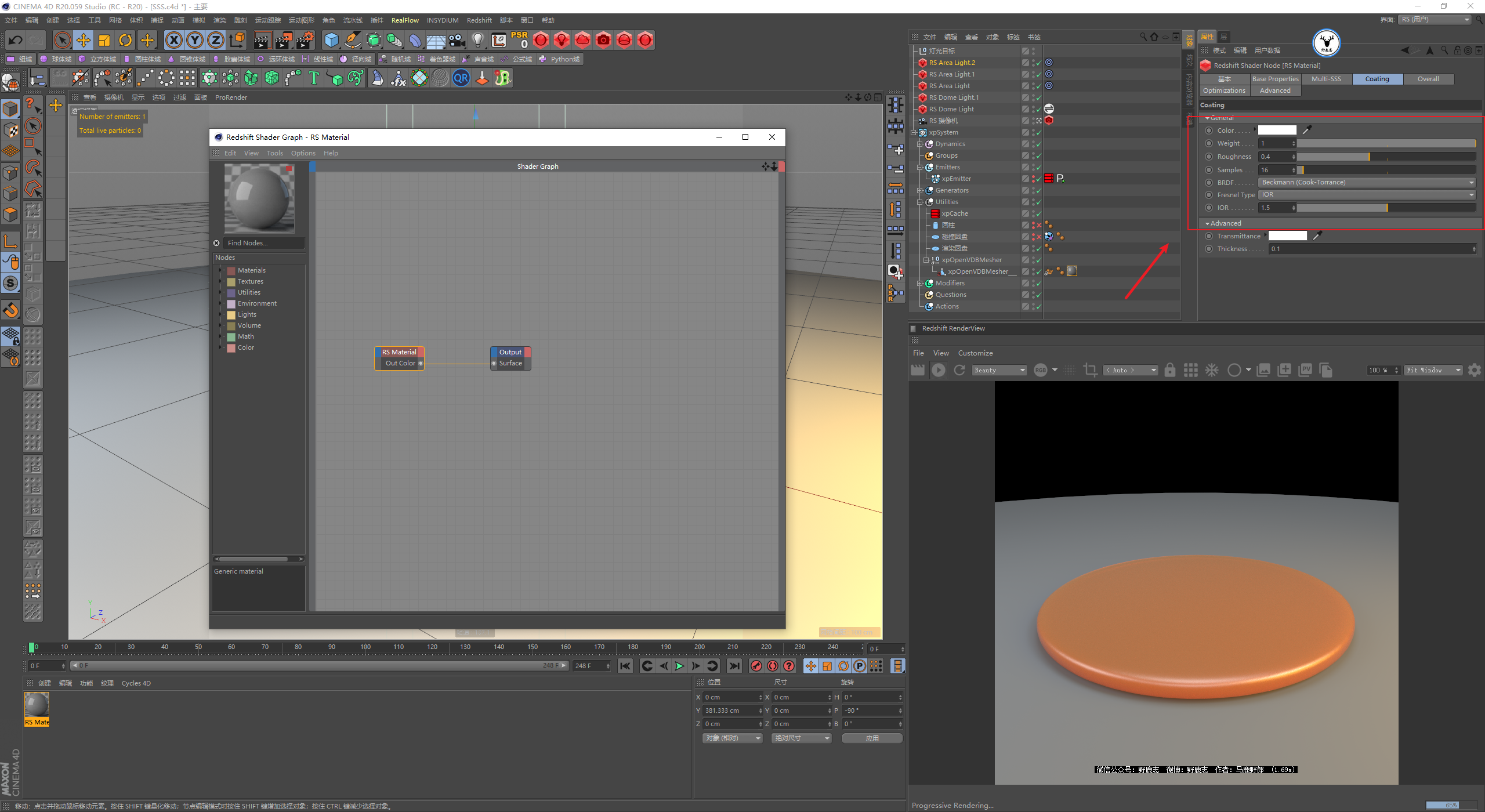Open the BRDF Beckmann dropdown
The image size is (1485, 812).
(x=1366, y=182)
